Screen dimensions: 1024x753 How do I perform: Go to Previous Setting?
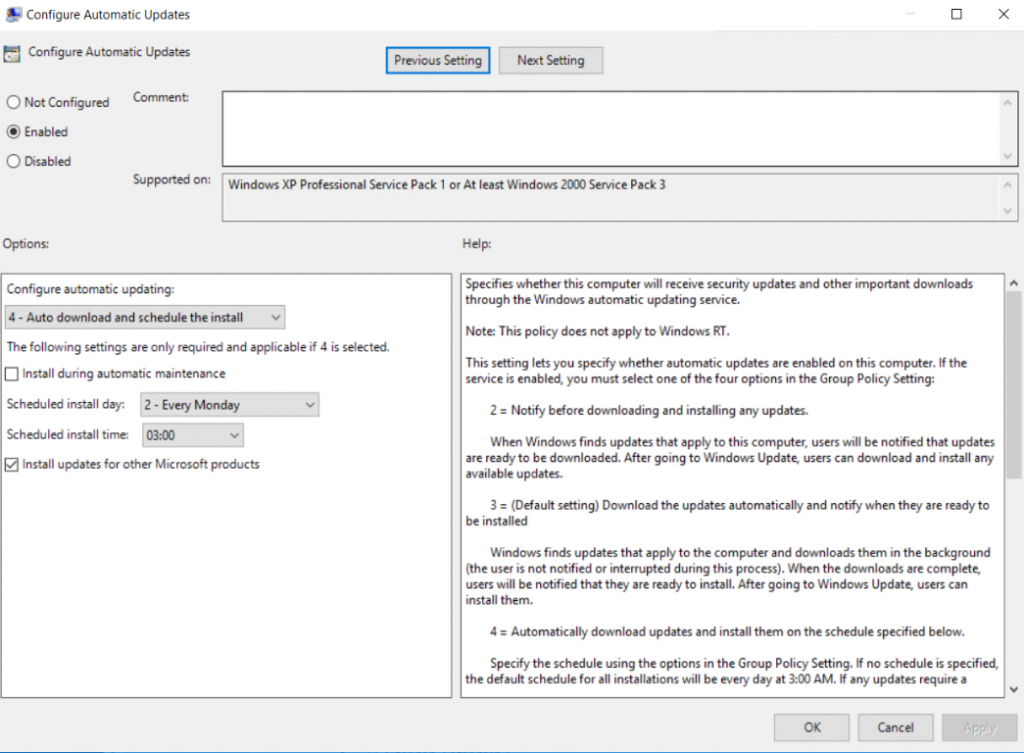point(437,60)
